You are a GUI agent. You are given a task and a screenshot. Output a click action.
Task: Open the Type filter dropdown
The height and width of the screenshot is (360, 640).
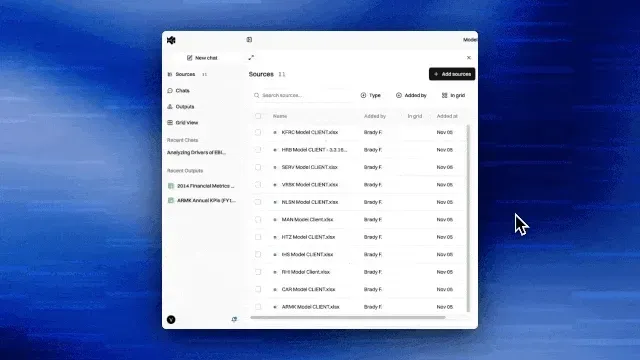(x=371, y=95)
